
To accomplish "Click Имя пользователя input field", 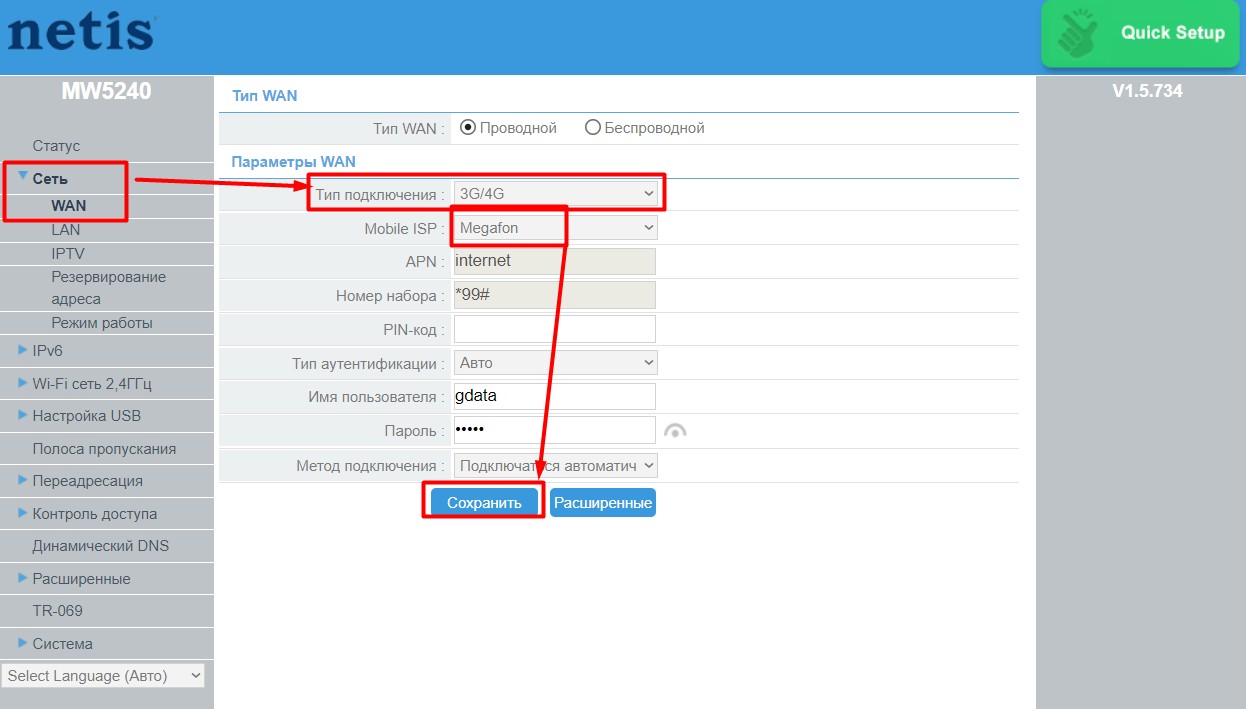I will point(555,396).
